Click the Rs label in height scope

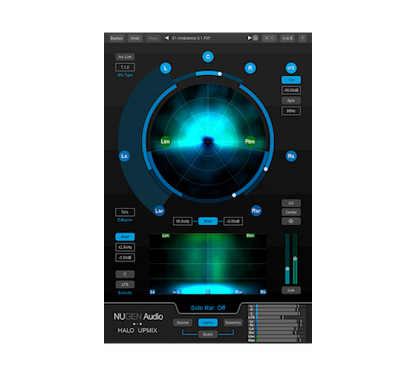point(263,292)
